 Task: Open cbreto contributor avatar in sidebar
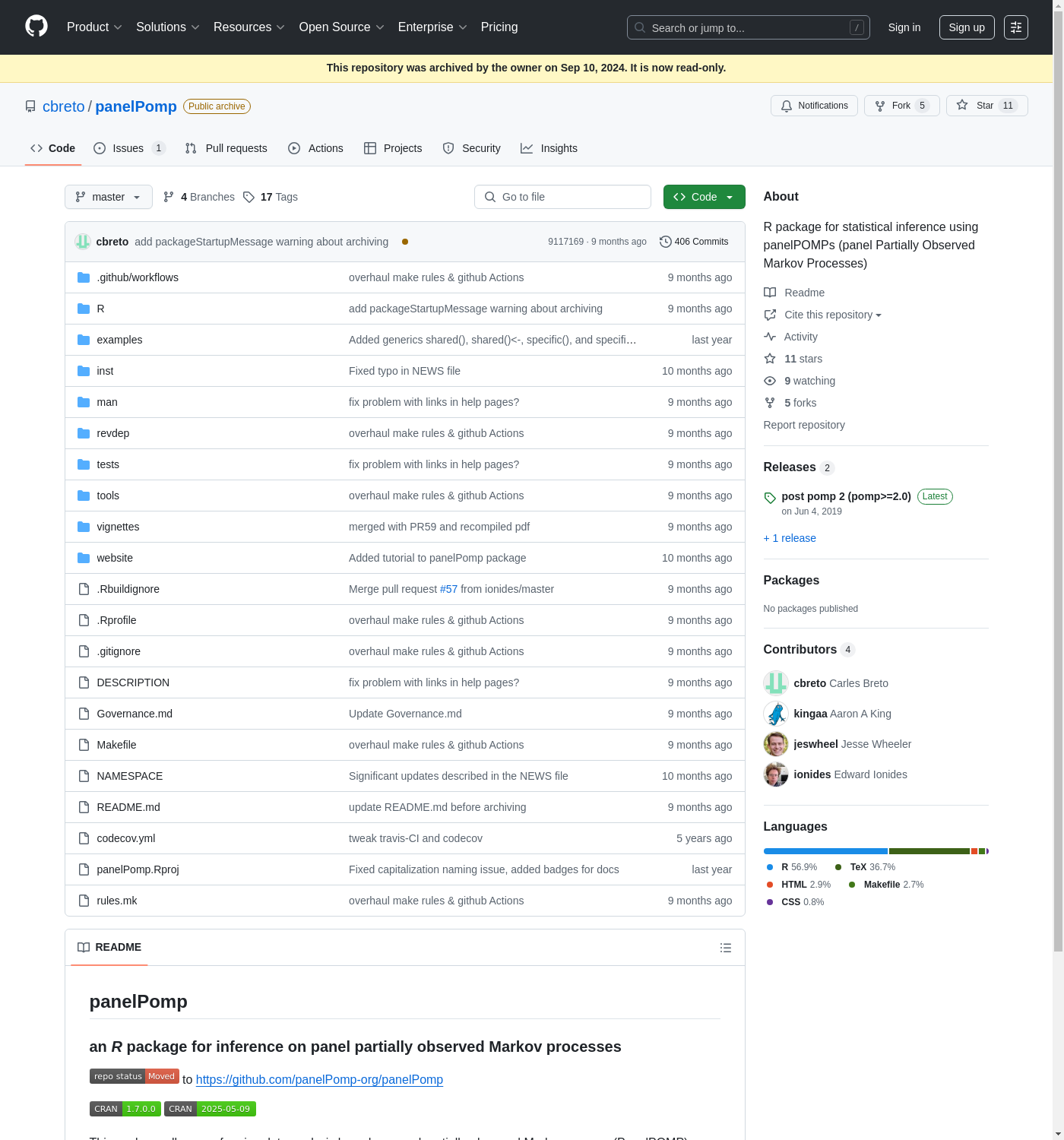776,683
